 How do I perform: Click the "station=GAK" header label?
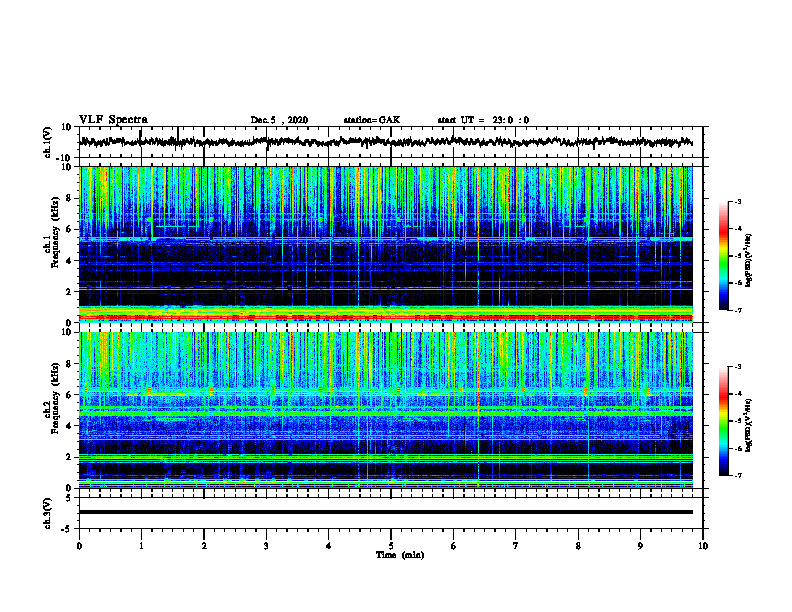pos(372,120)
